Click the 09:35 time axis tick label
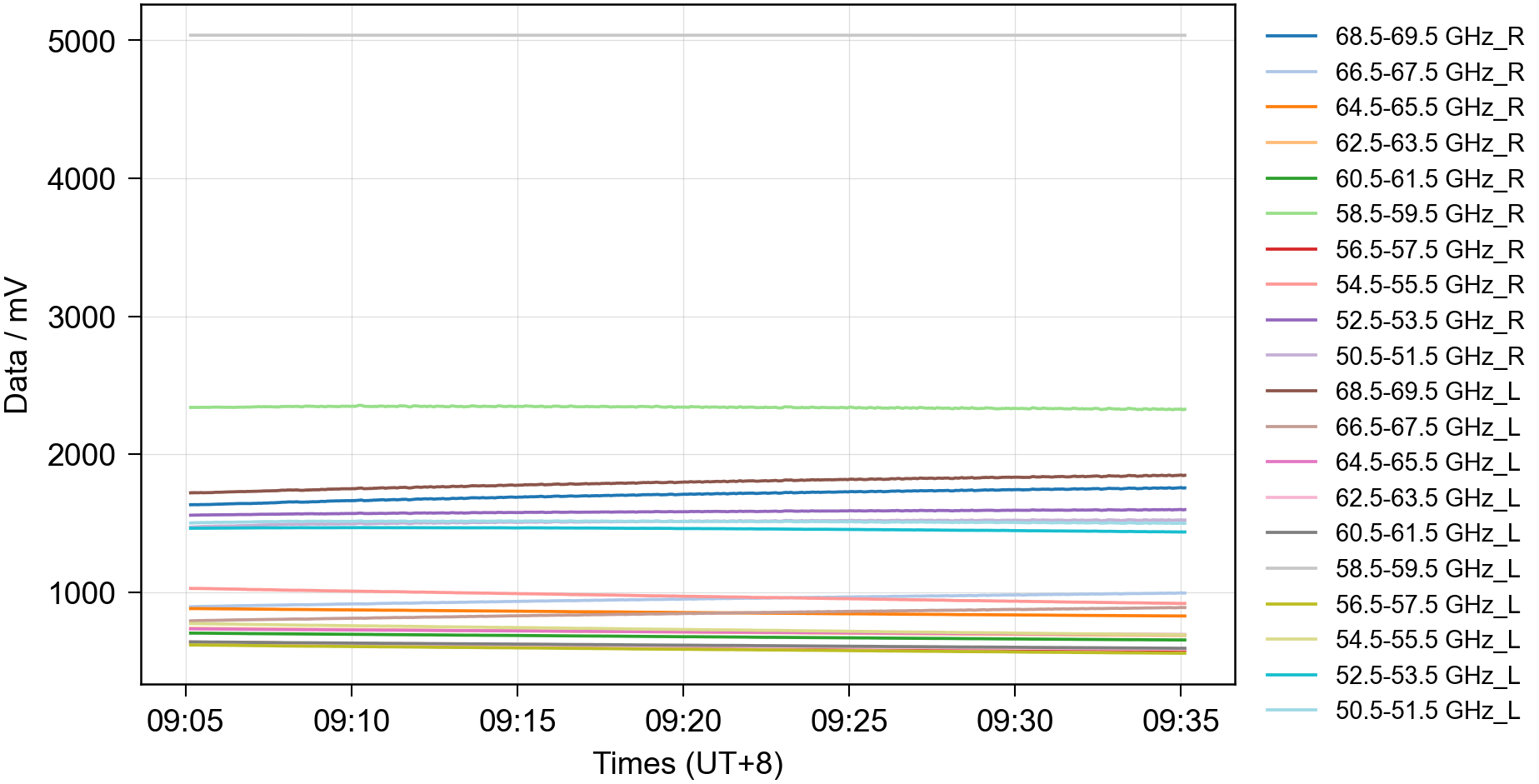The image size is (1539, 784). pos(1180,721)
